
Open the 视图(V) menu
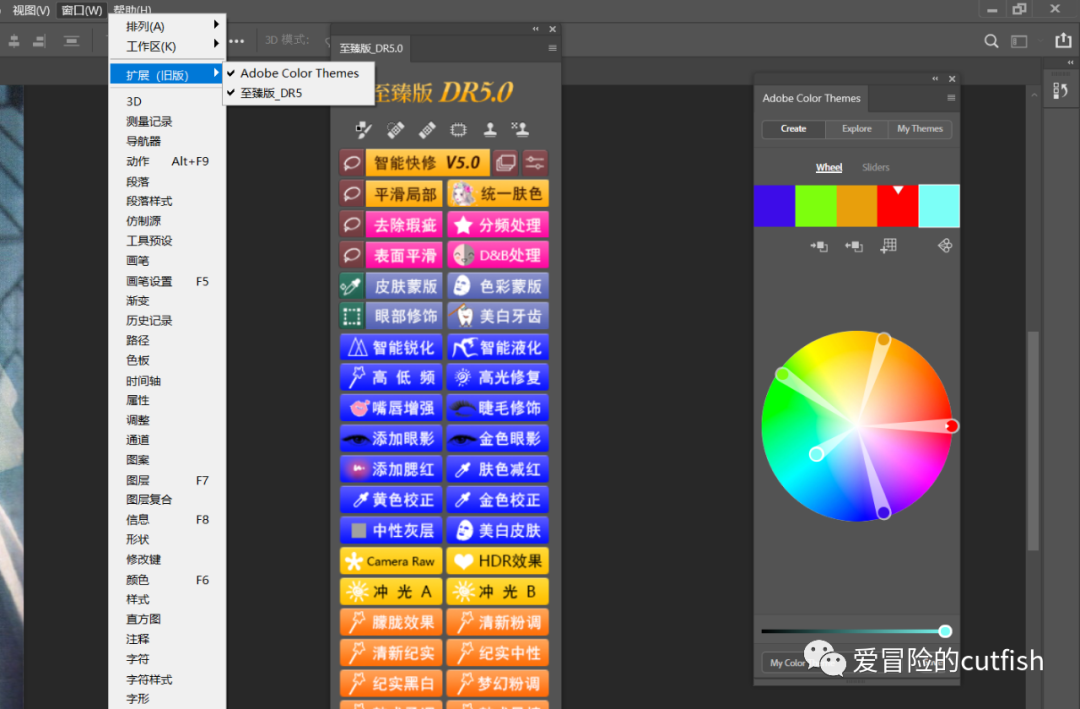(31, 10)
